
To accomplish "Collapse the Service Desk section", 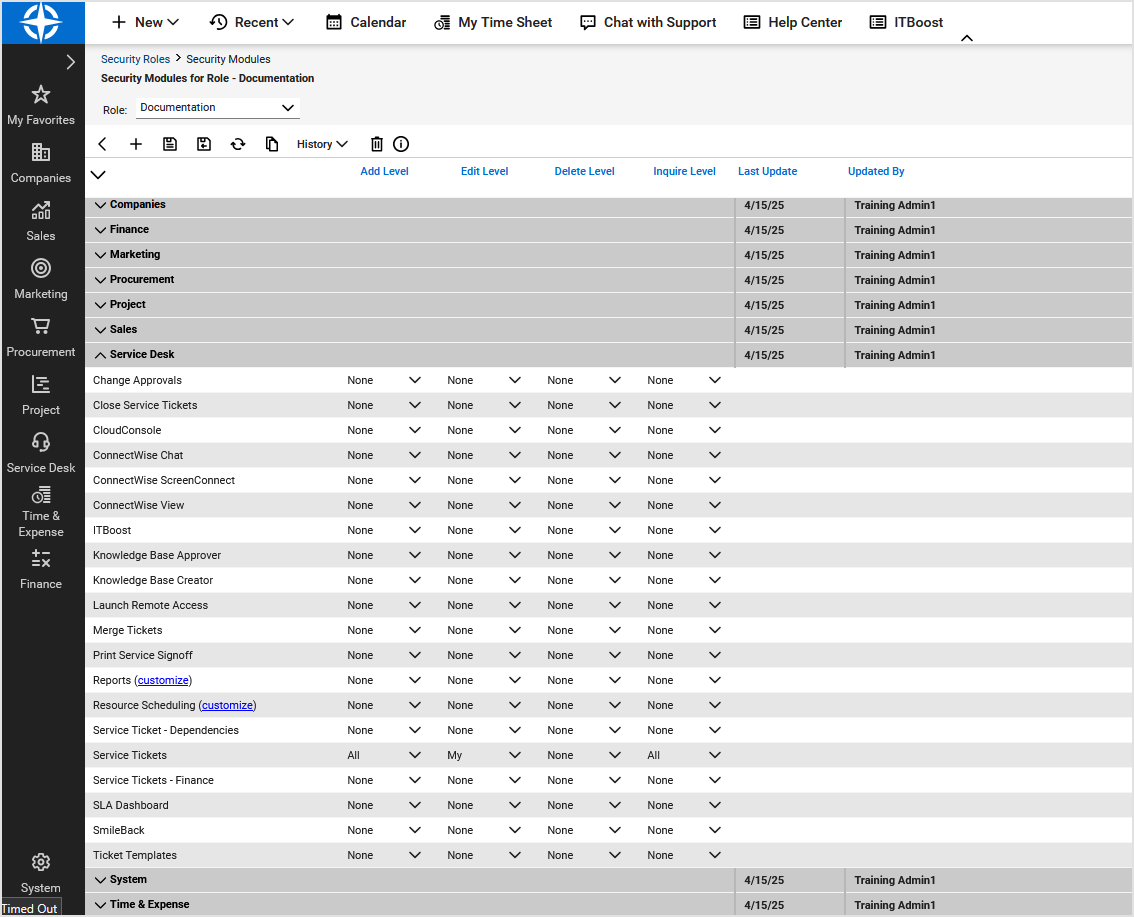I will point(100,354).
